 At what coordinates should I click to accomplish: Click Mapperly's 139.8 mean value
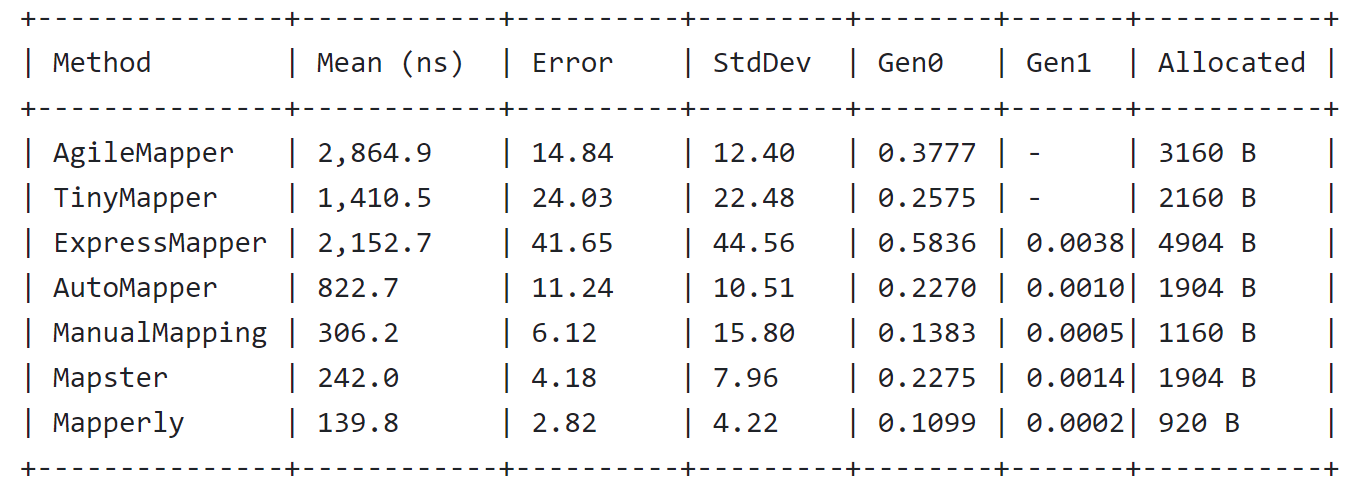pyautogui.click(x=358, y=424)
